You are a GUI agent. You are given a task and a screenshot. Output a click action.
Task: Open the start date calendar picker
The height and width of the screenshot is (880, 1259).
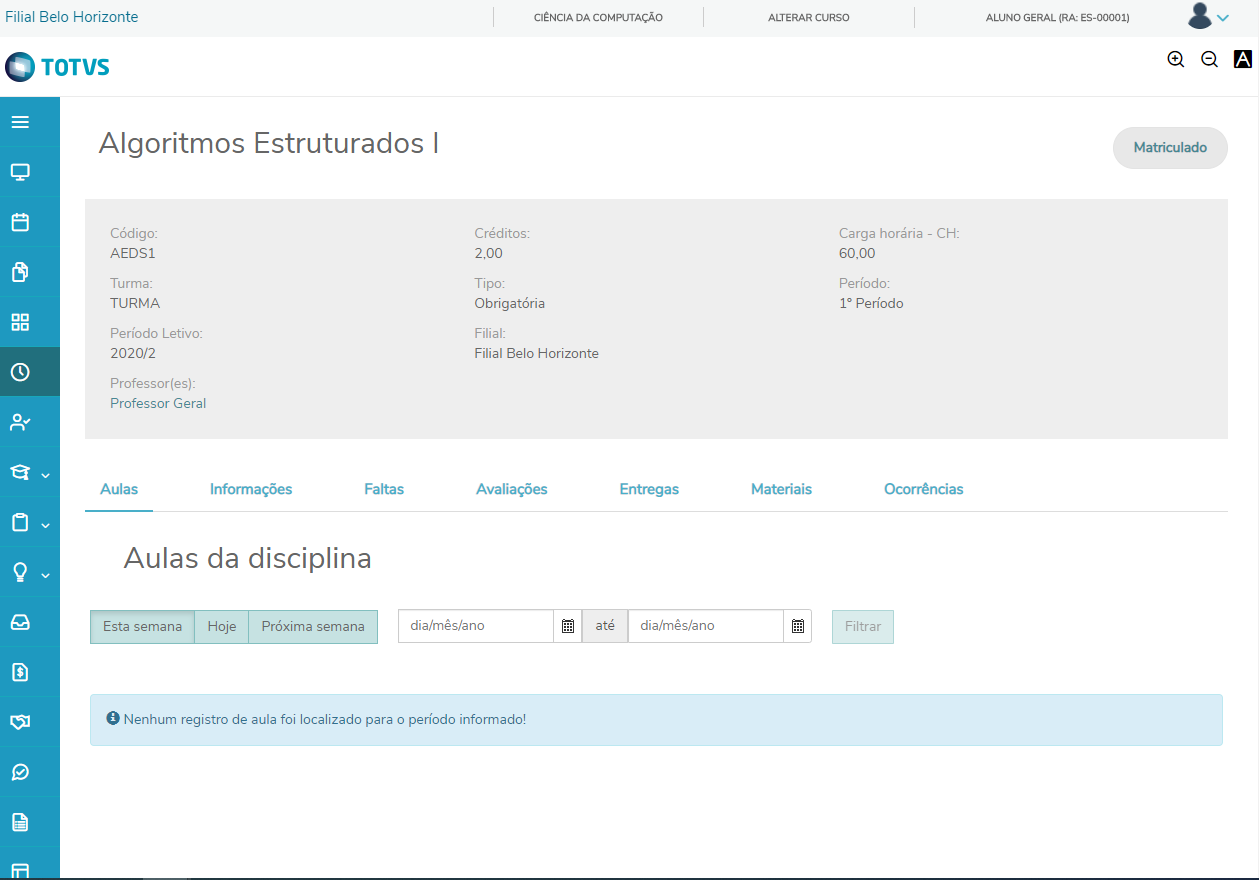(568, 626)
